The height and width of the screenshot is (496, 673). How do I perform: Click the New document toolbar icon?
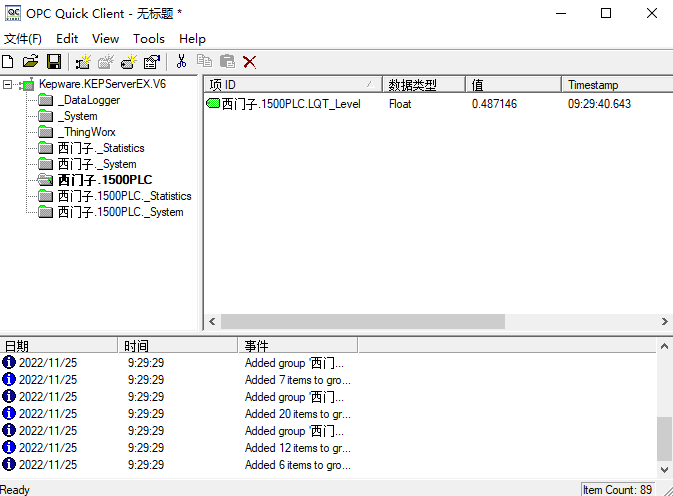coord(8,62)
